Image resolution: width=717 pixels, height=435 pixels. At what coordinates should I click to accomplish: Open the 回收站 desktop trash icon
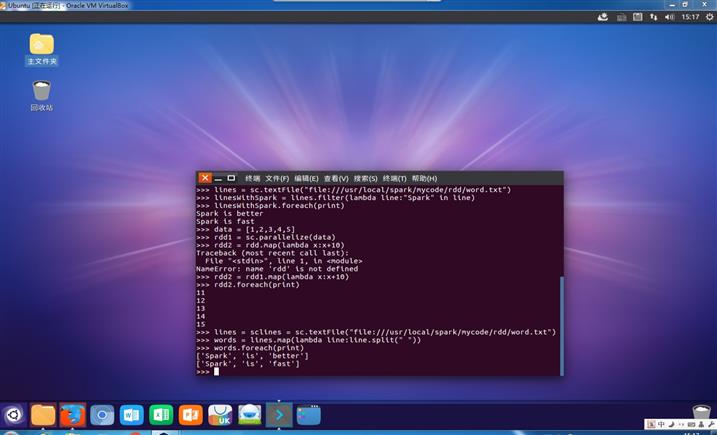pos(42,96)
